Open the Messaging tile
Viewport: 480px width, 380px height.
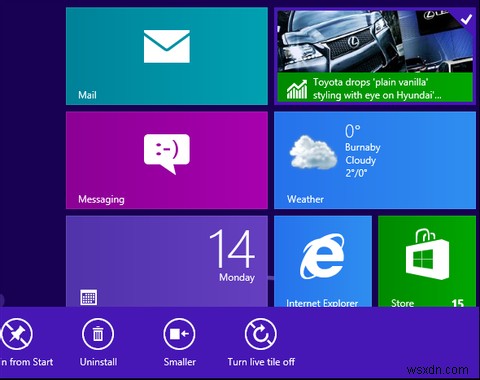click(x=167, y=160)
